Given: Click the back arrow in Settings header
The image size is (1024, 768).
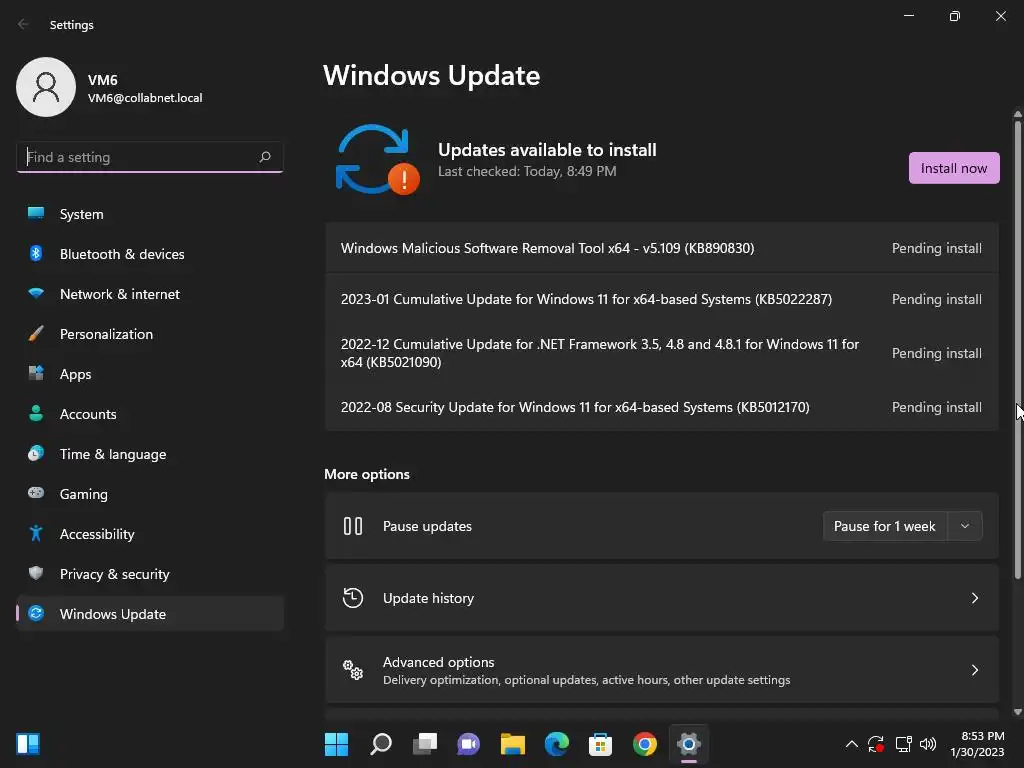Looking at the screenshot, I should [x=24, y=24].
